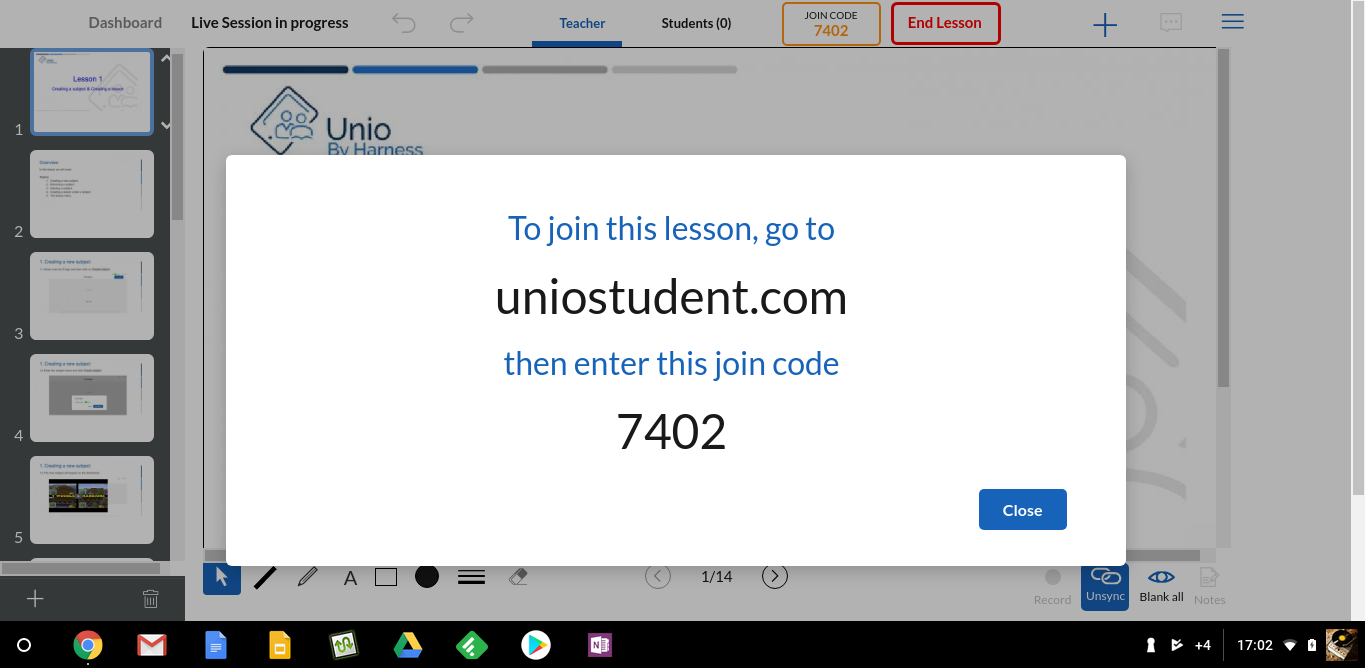The image size is (1365, 668).
Task: Select slide 2 thumbnail
Action: (x=92, y=194)
